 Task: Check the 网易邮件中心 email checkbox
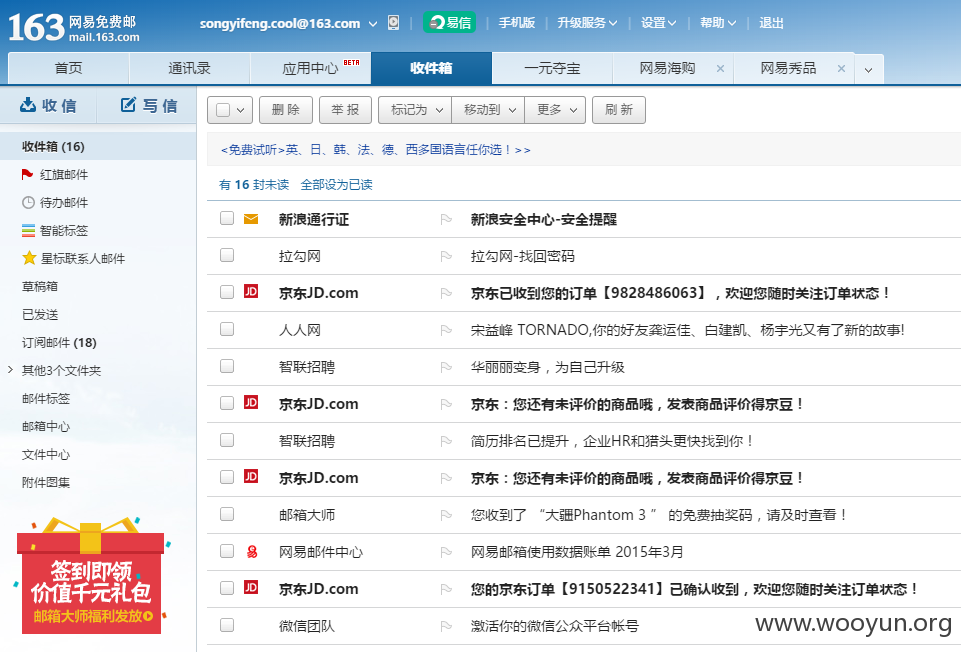tap(227, 551)
